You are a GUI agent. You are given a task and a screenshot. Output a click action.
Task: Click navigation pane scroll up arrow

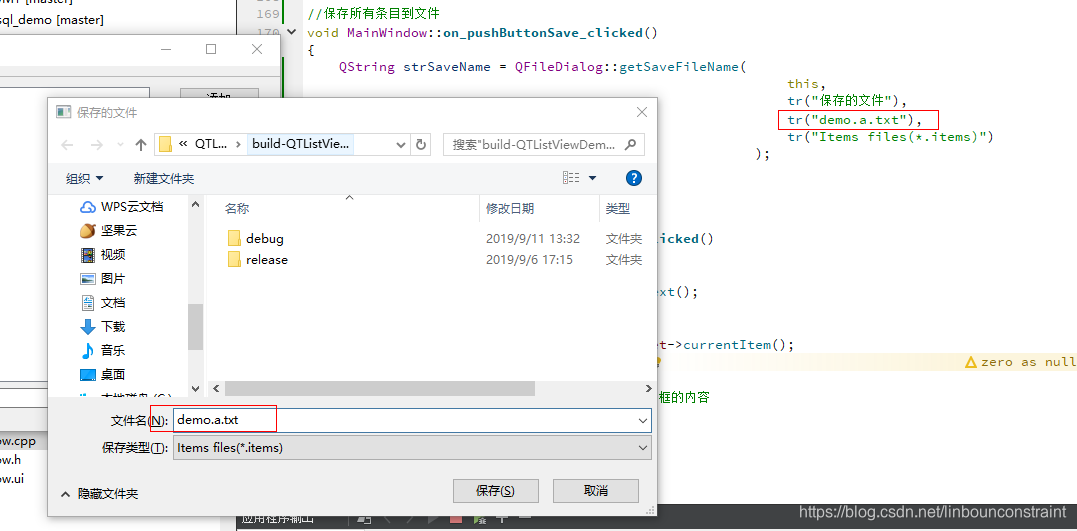[196, 204]
